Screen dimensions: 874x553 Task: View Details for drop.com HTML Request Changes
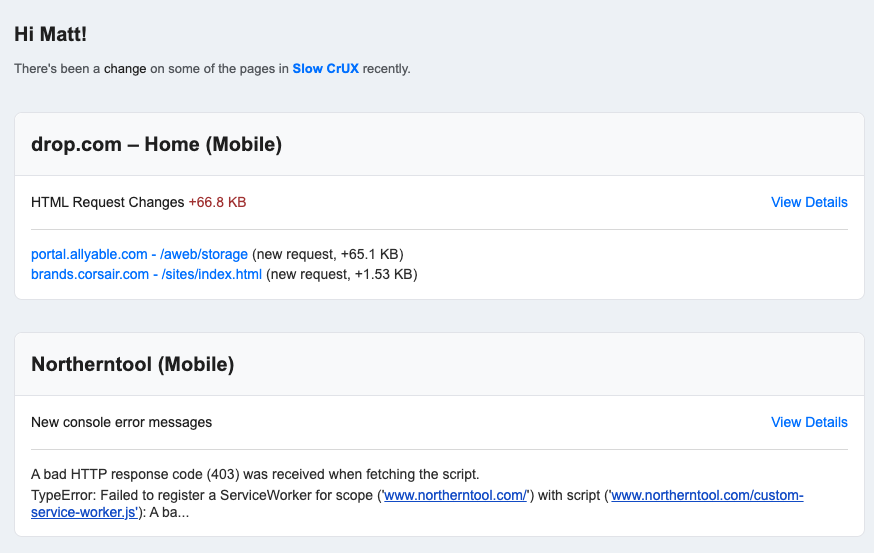pos(809,202)
